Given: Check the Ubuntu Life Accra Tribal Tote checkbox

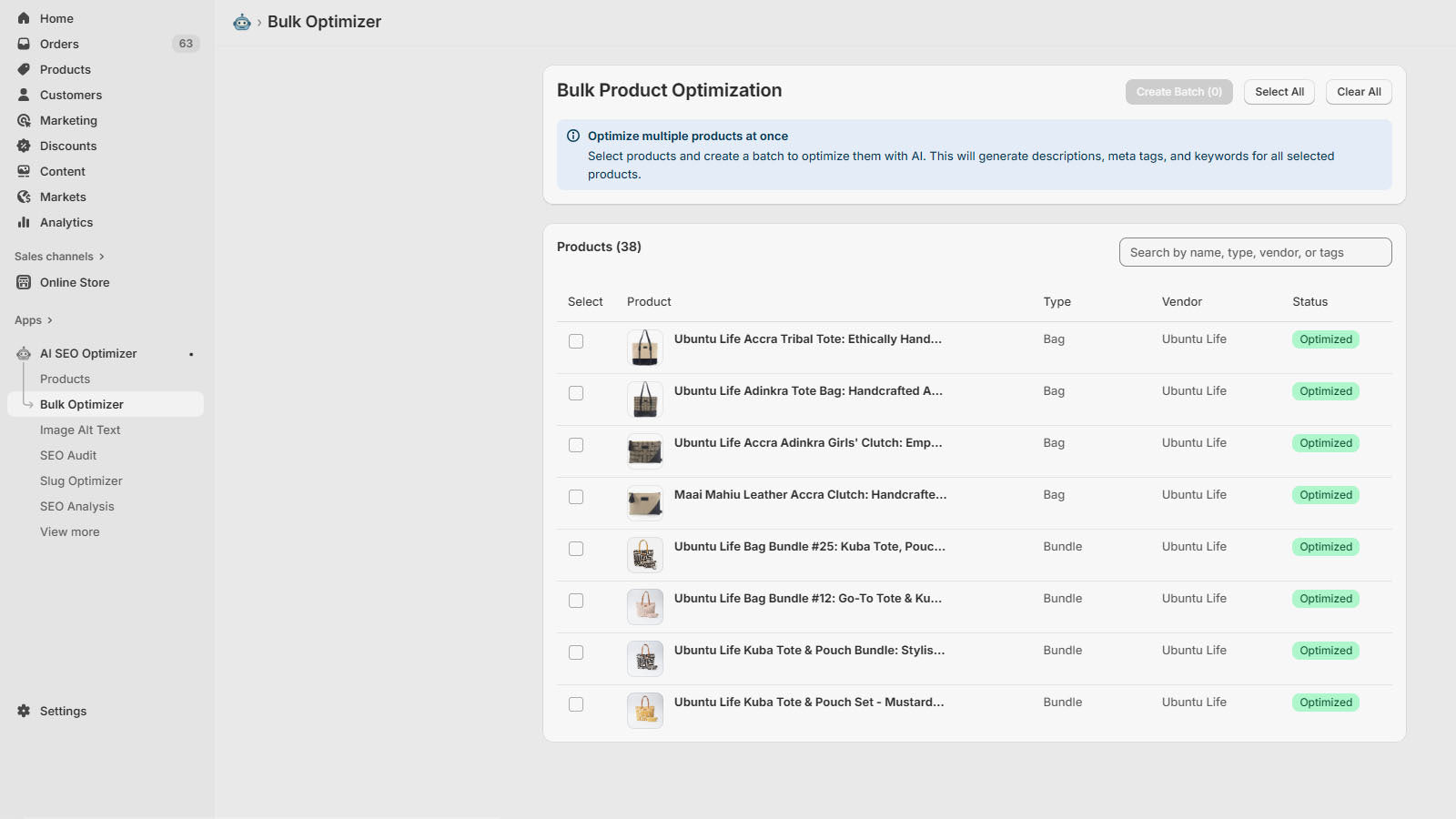Looking at the screenshot, I should tap(575, 341).
